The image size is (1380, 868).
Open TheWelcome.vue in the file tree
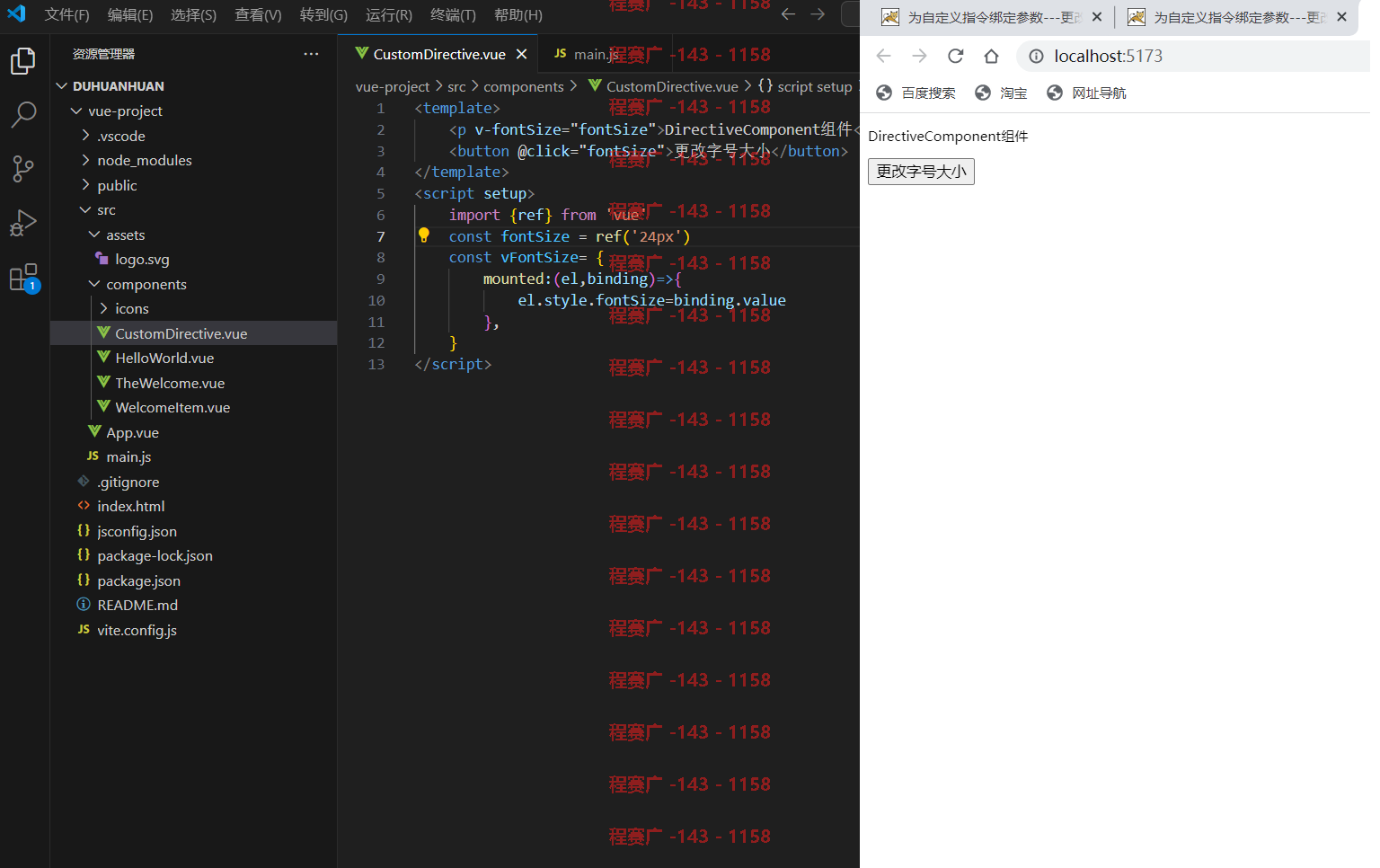tap(193, 383)
